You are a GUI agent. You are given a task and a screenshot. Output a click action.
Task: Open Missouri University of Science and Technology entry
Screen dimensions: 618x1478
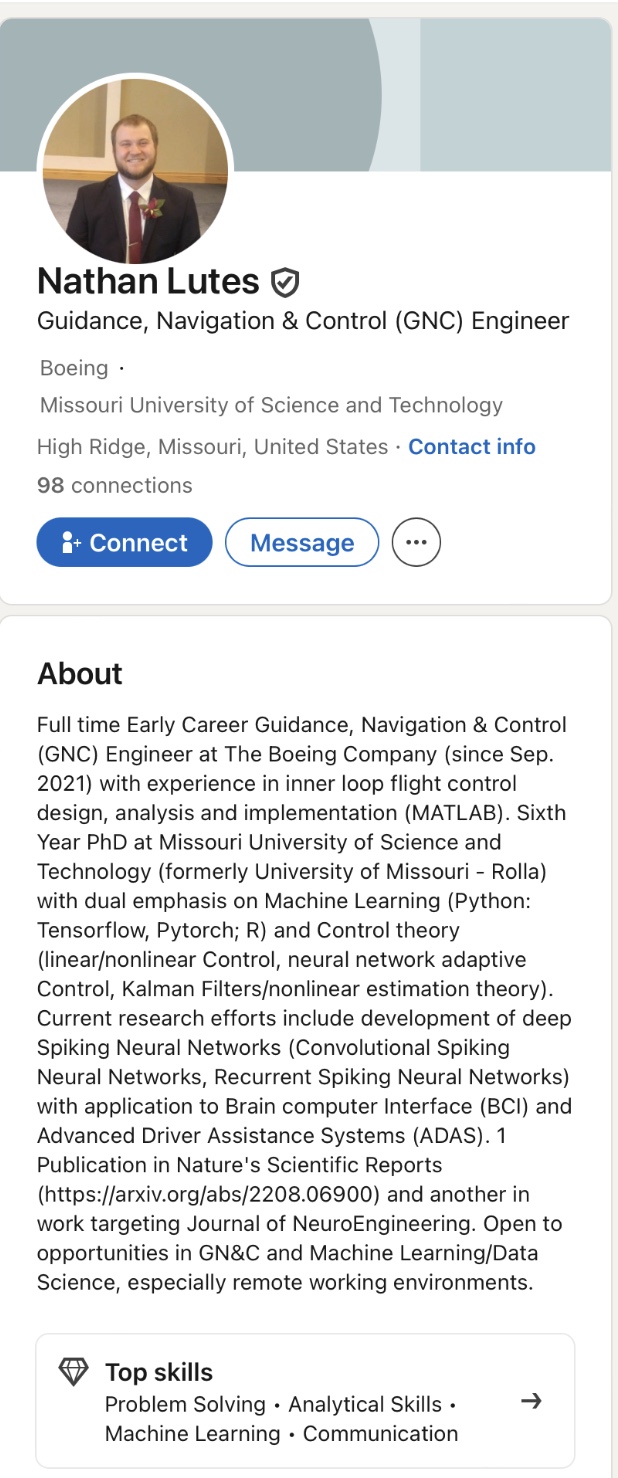click(271, 405)
